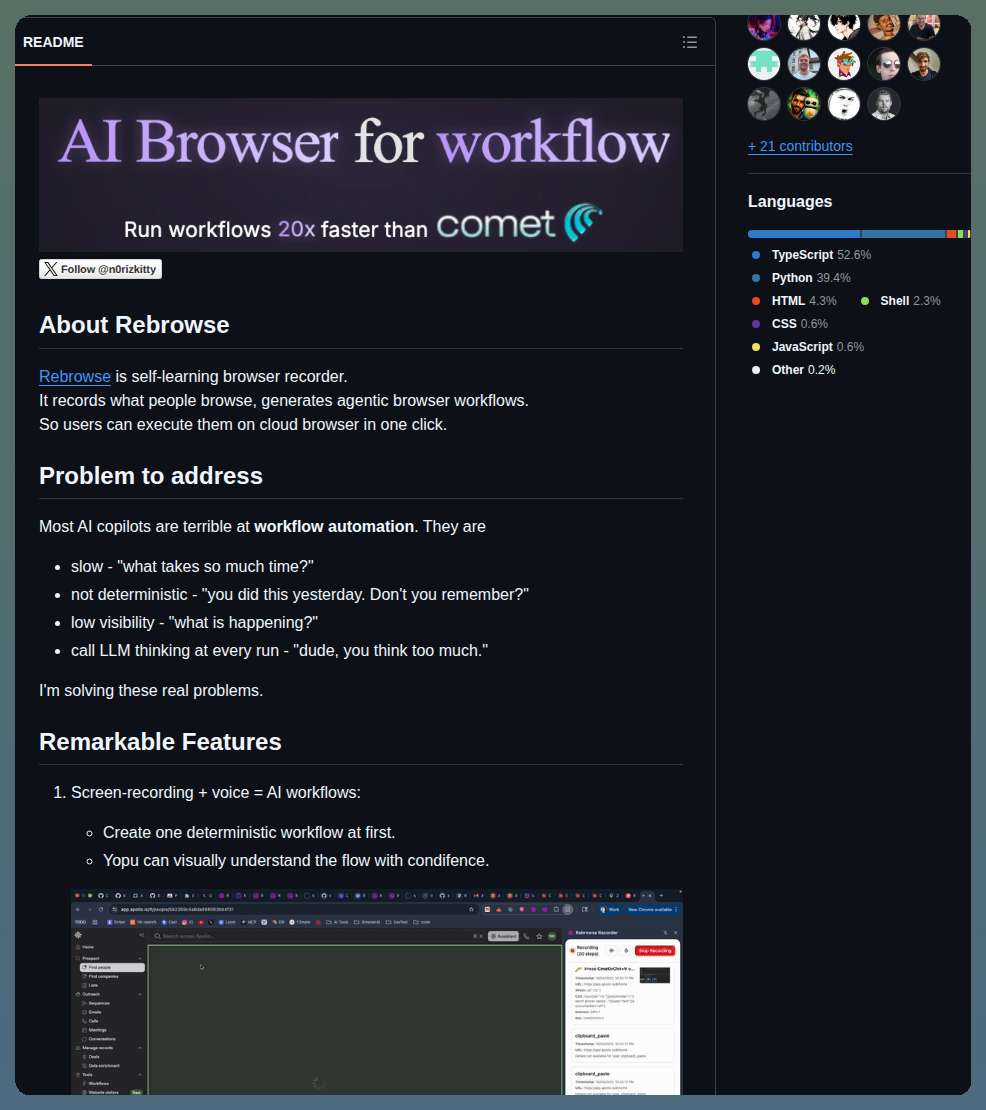Open the mustached man avatar in top row
Screen dimensions: 986x1110
click(884, 27)
